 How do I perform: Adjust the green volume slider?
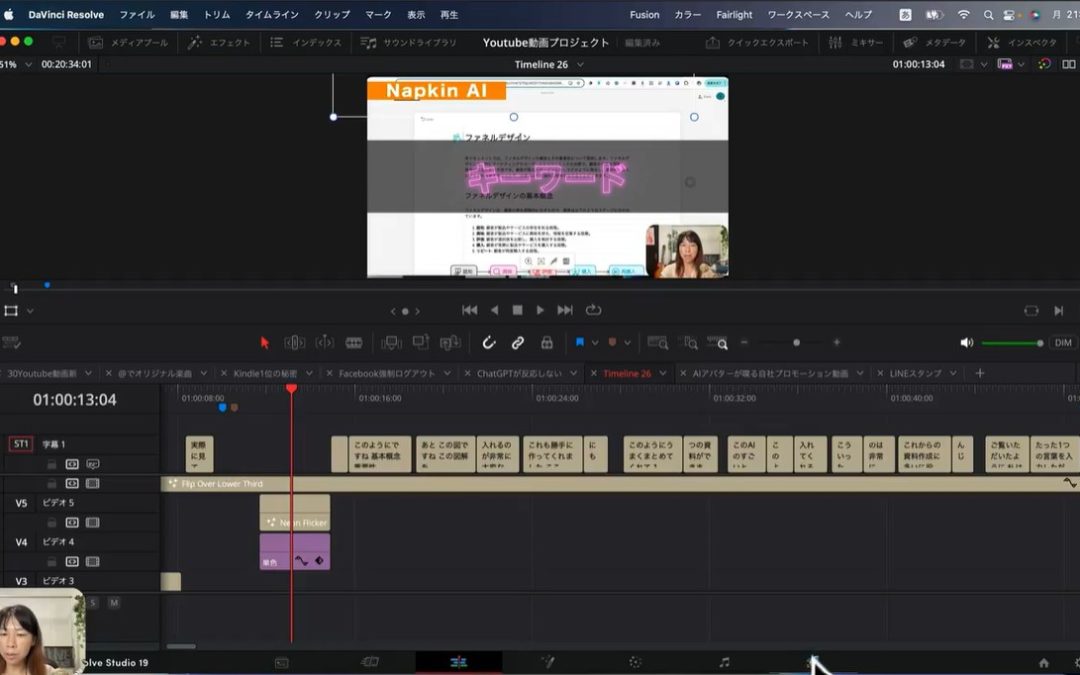click(1010, 343)
